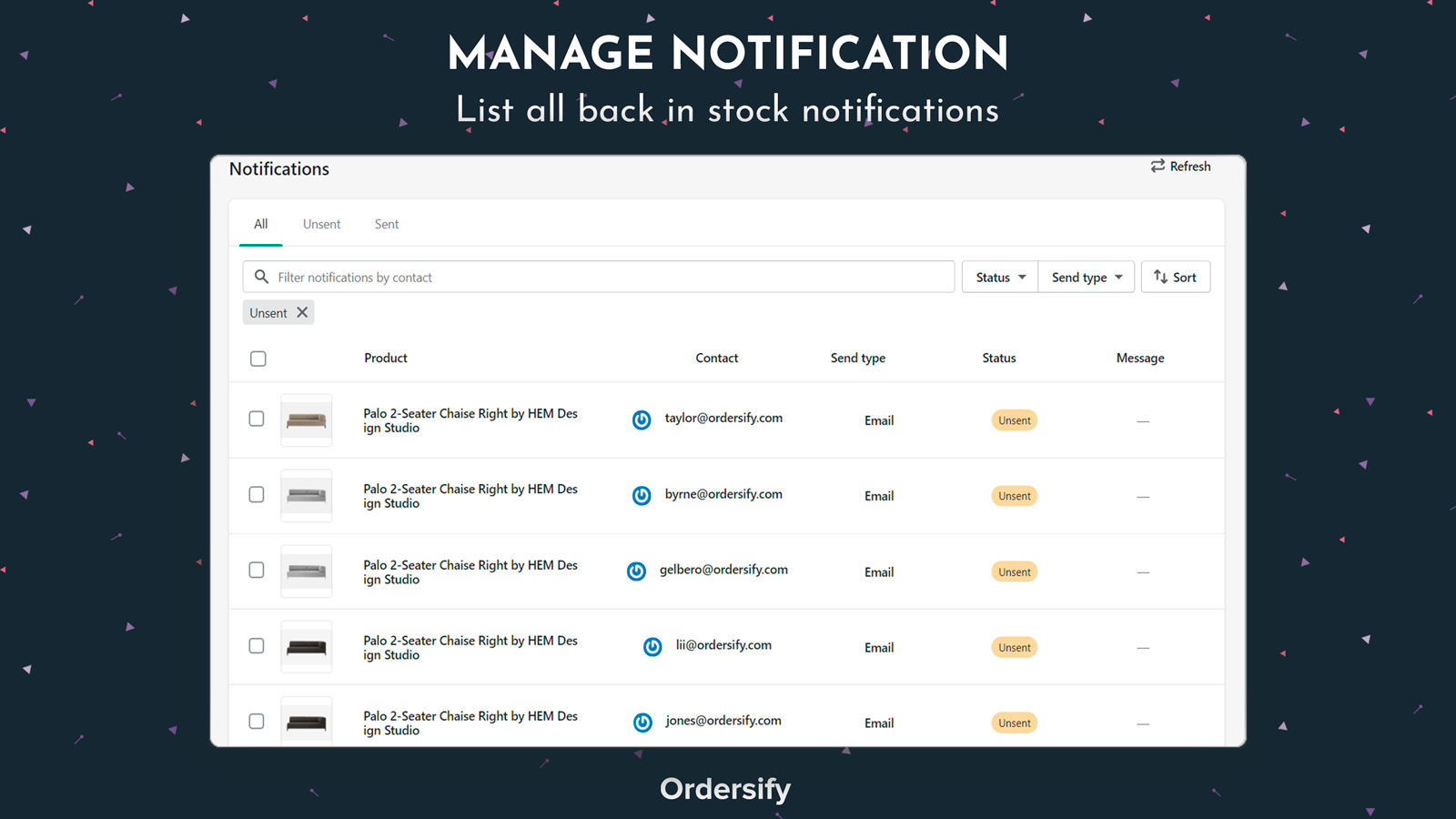Select the contact icon for jones@ordersify.com
Viewport: 1456px width, 819px height.
pos(642,722)
